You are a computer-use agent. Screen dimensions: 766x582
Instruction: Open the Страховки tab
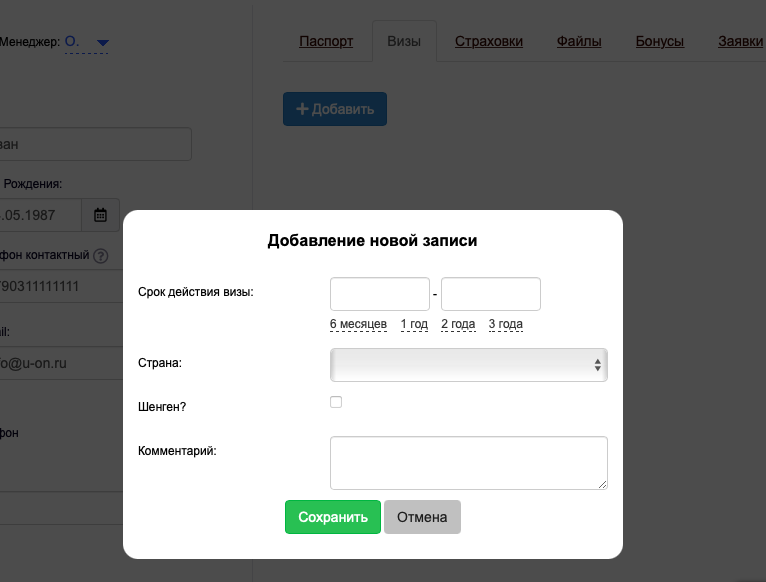(489, 42)
